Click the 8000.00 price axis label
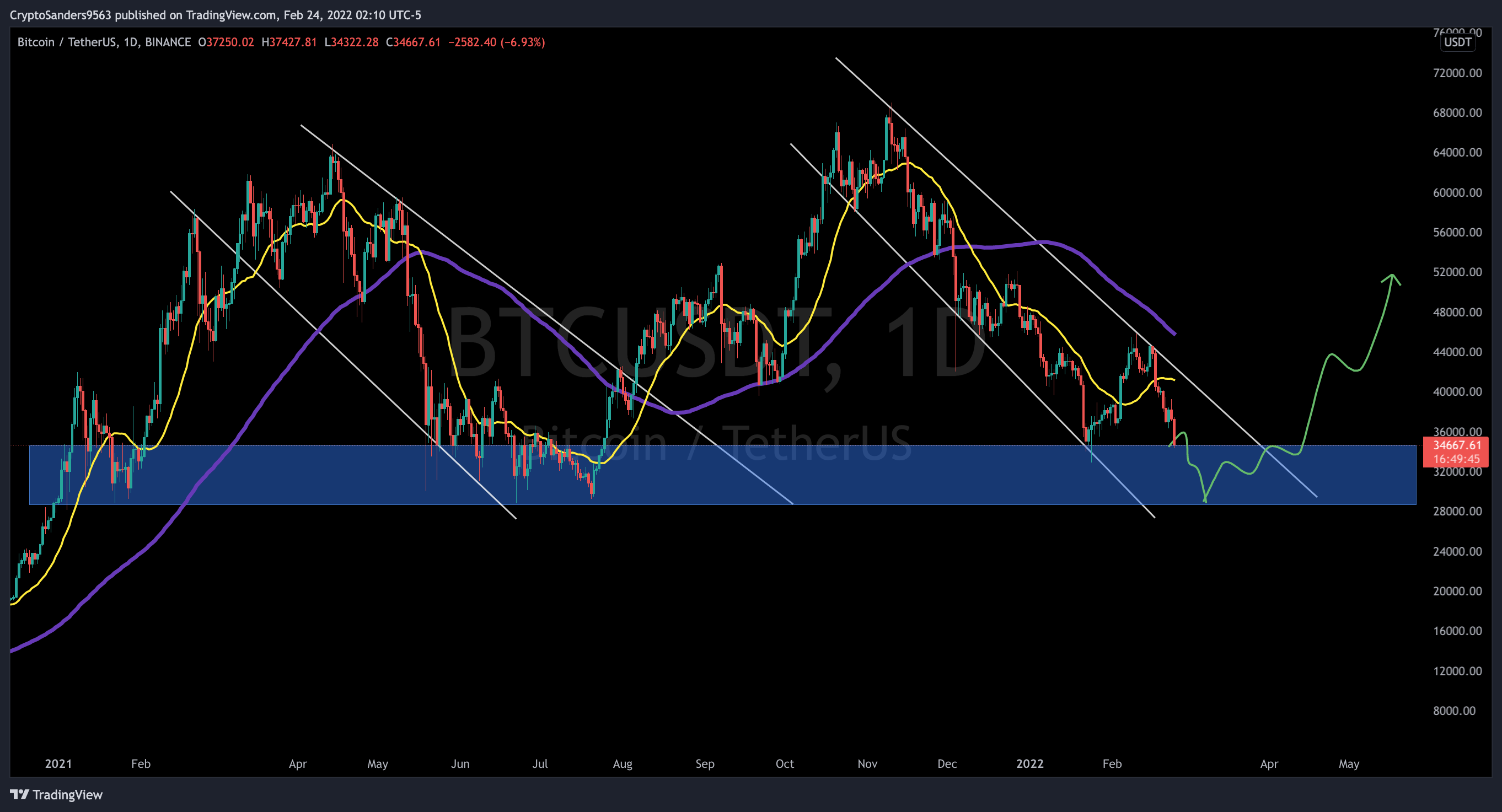This screenshot has width=1502, height=812. [1454, 710]
